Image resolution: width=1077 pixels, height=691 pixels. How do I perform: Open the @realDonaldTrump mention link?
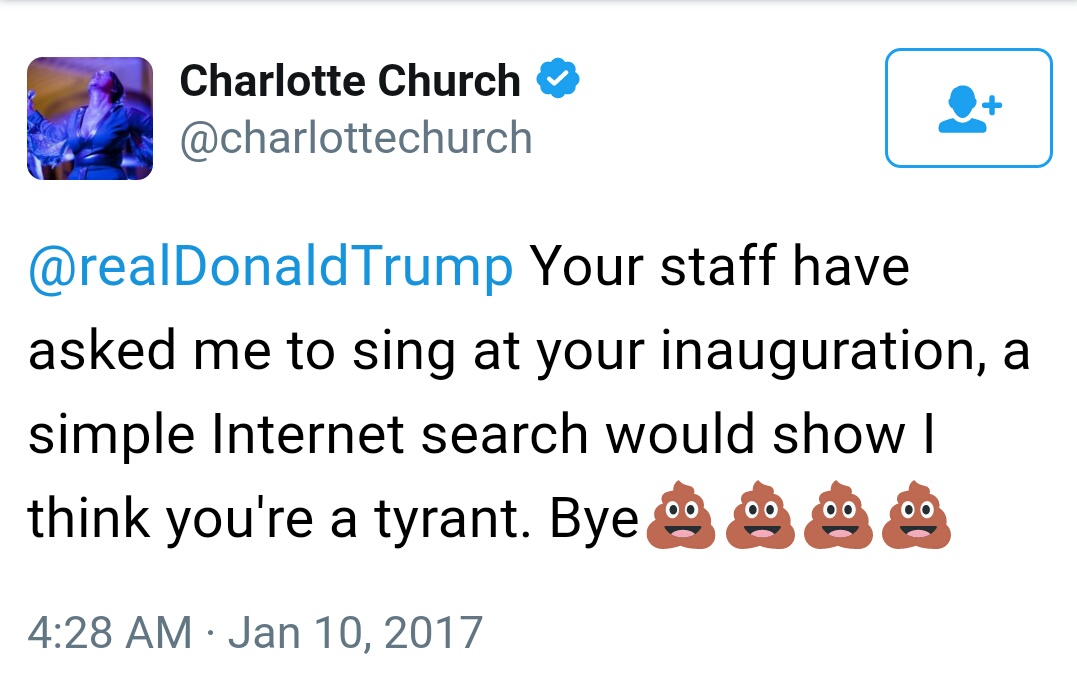click(270, 267)
